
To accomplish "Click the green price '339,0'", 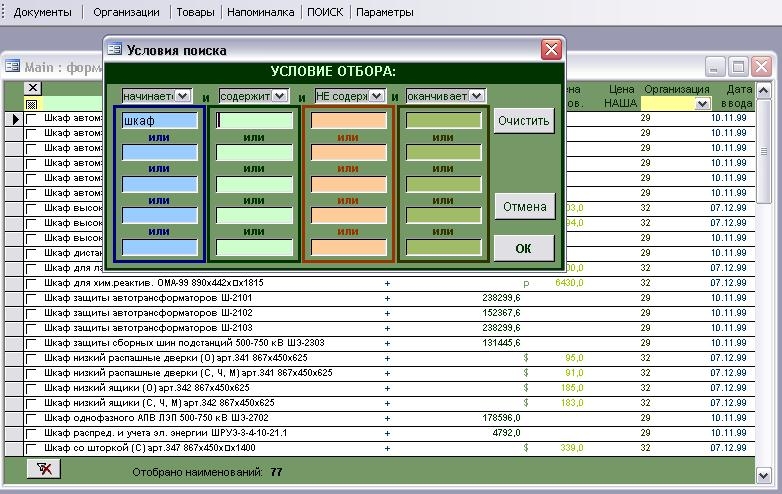I will [572, 448].
